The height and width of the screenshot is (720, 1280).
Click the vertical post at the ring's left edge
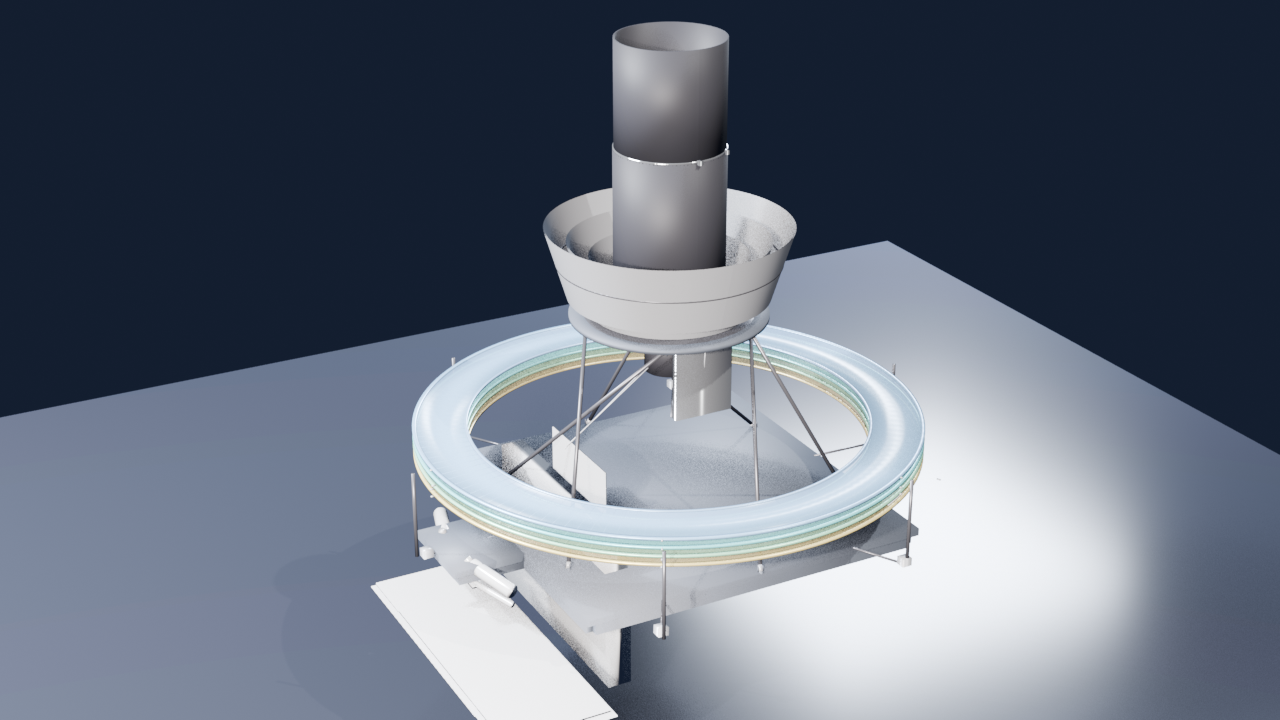(x=415, y=513)
